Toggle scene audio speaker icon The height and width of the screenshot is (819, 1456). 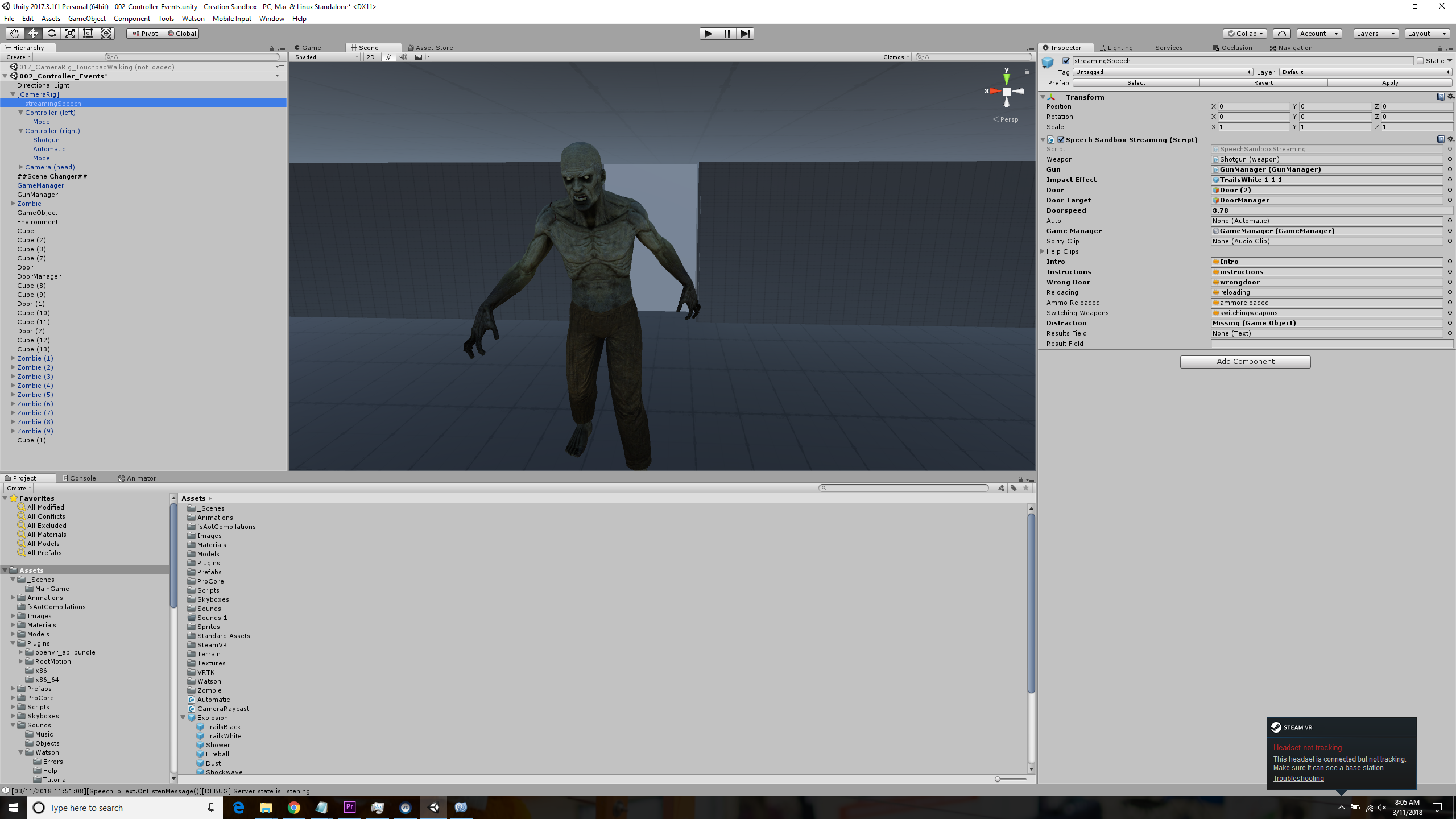403,57
